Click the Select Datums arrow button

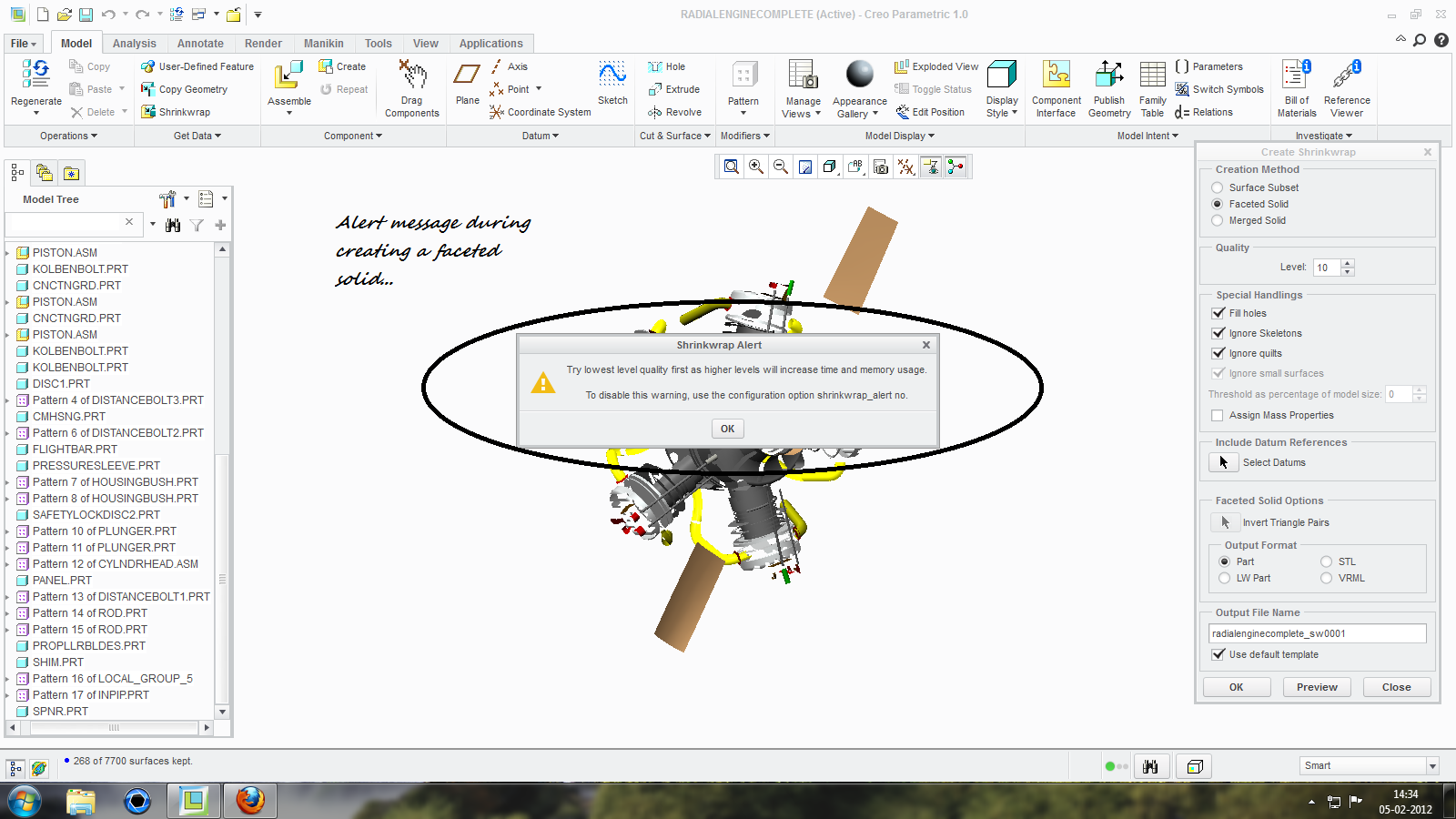point(1224,462)
